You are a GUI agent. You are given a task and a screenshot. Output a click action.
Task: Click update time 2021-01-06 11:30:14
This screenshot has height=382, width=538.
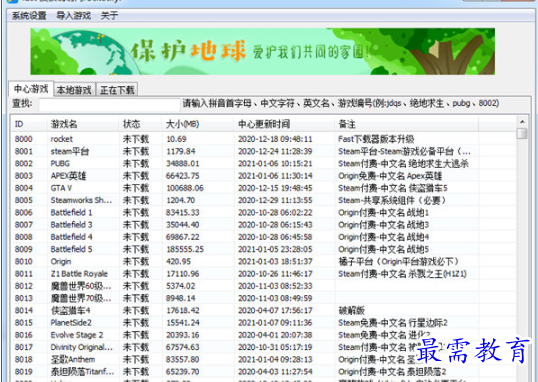(x=275, y=176)
